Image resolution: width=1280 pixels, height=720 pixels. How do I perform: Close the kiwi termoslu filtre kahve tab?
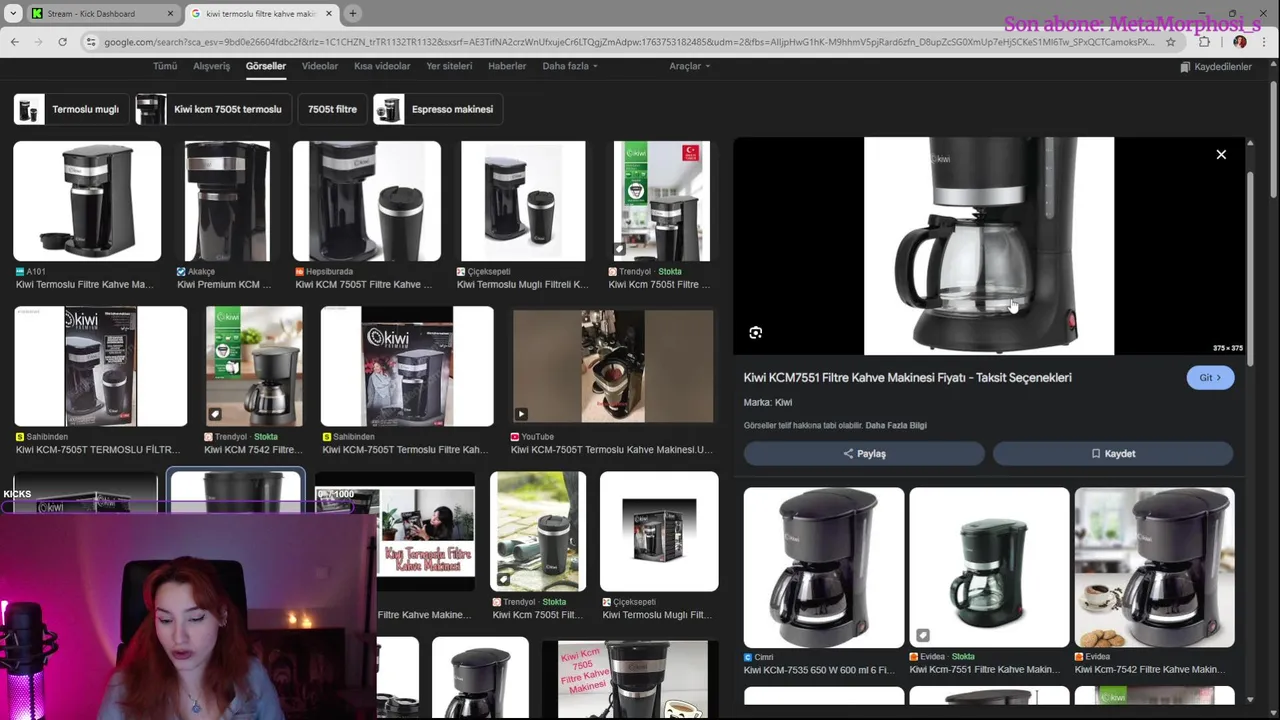328,14
